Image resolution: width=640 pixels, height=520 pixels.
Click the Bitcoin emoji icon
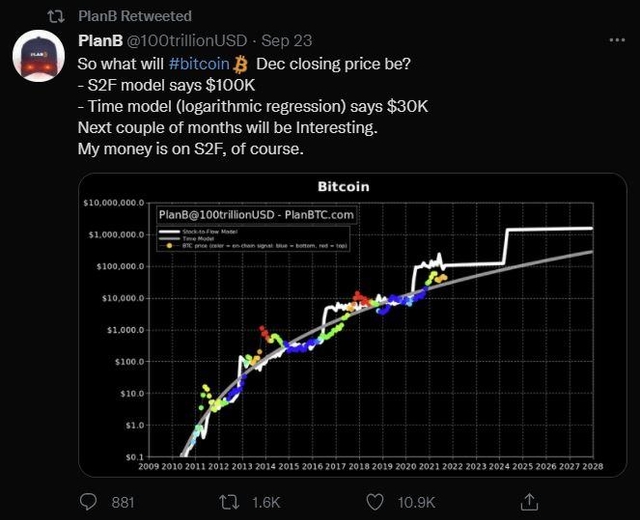click(240, 65)
